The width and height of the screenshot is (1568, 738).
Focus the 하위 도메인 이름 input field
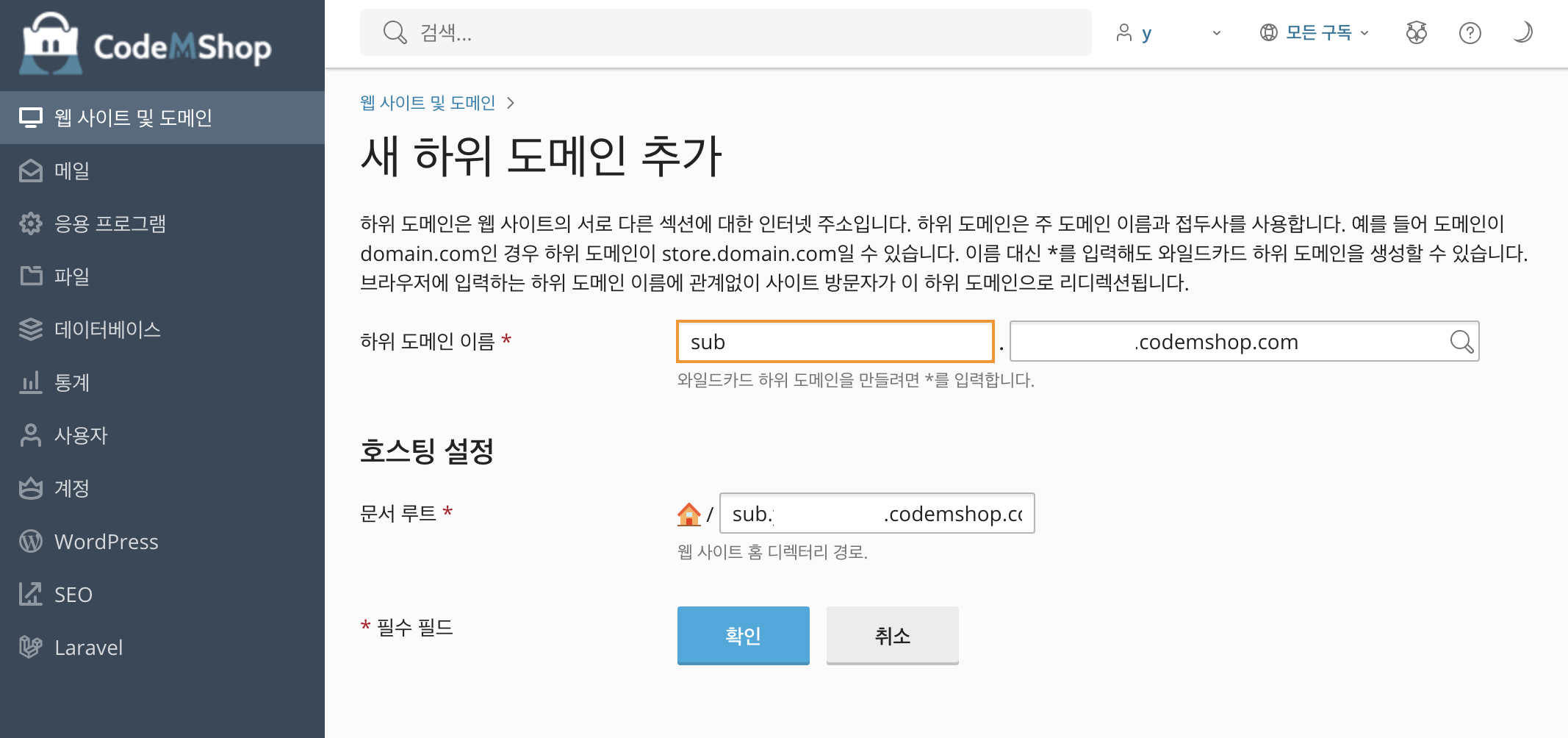[x=835, y=342]
